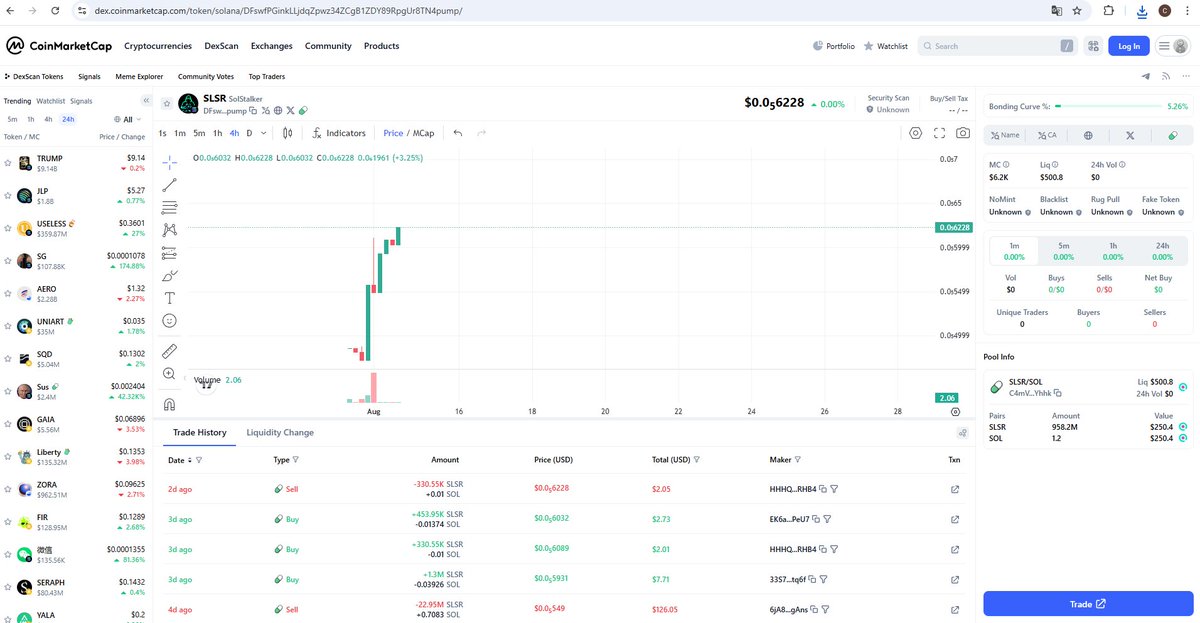Screen dimensions: 1200x623
Task: Open the Exchanges menu
Action: [272, 46]
